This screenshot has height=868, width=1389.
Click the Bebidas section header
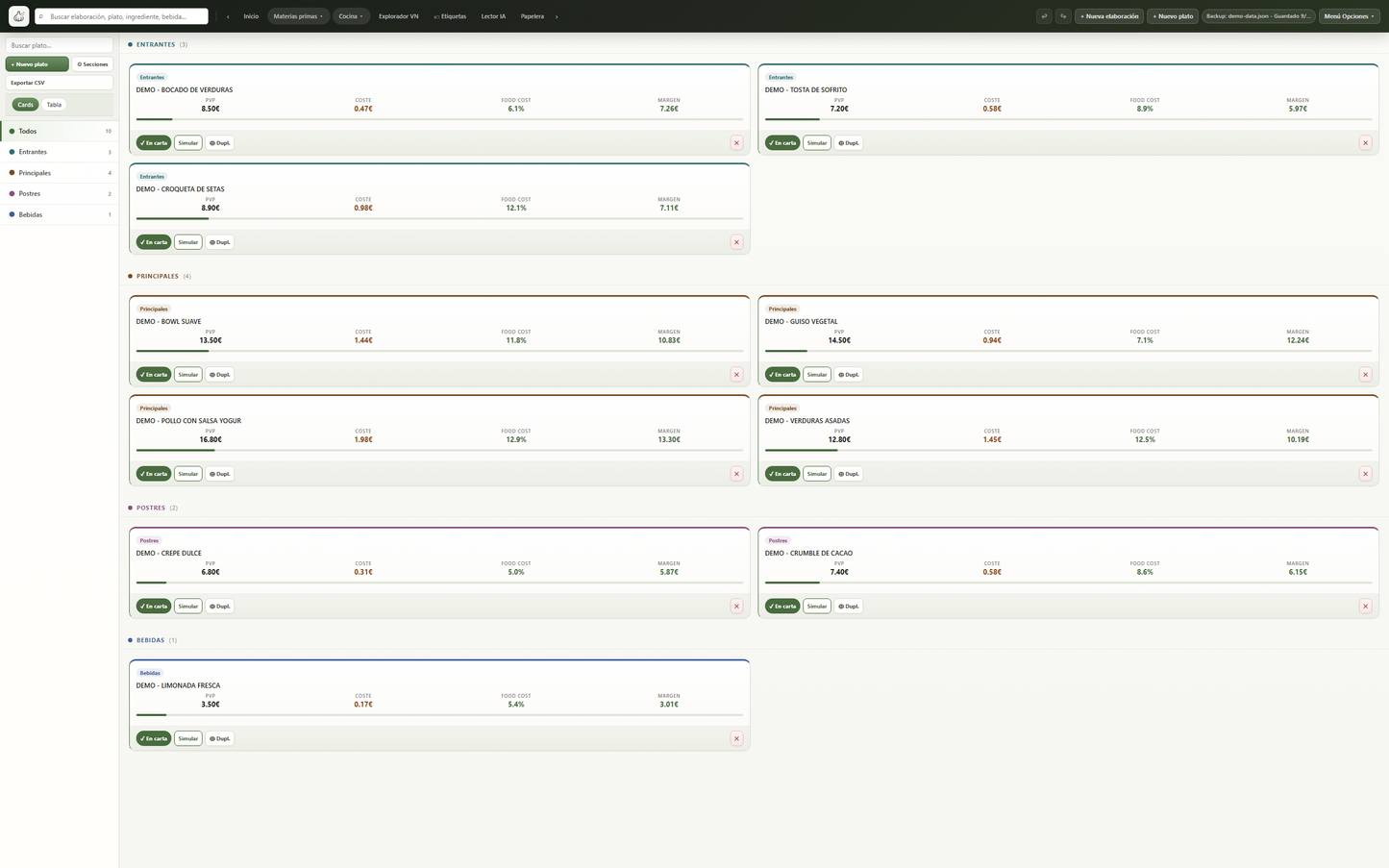(153, 640)
